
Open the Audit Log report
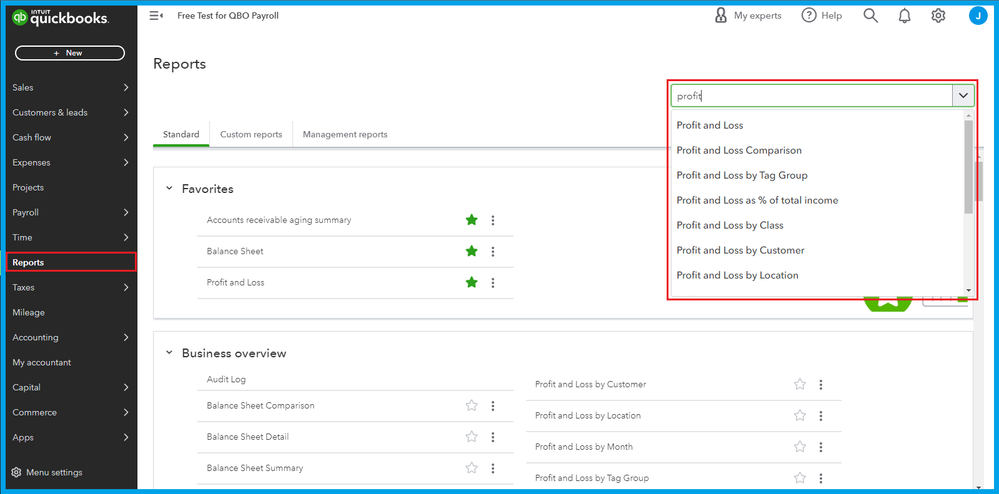point(226,380)
